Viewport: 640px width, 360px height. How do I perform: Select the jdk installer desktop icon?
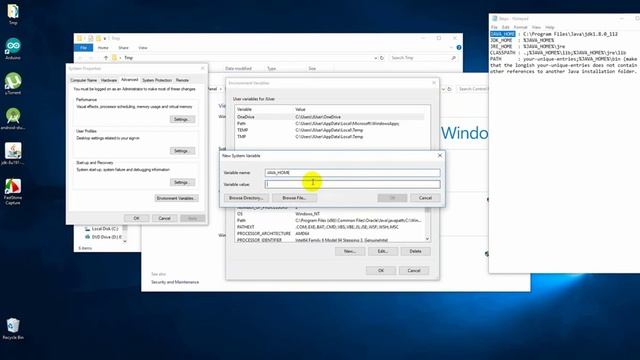13,153
